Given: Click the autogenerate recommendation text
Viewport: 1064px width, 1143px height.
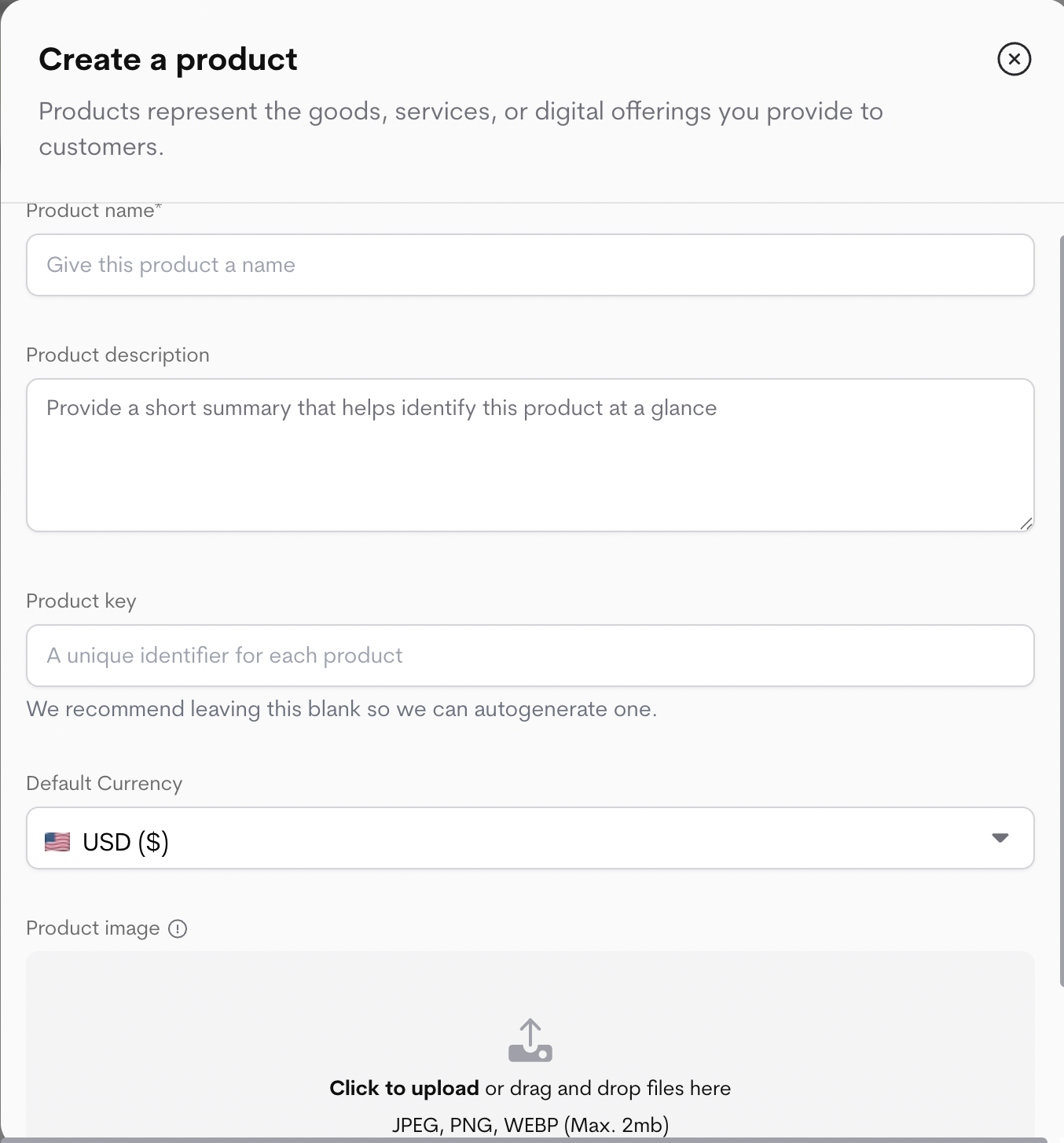Looking at the screenshot, I should click(x=342, y=708).
